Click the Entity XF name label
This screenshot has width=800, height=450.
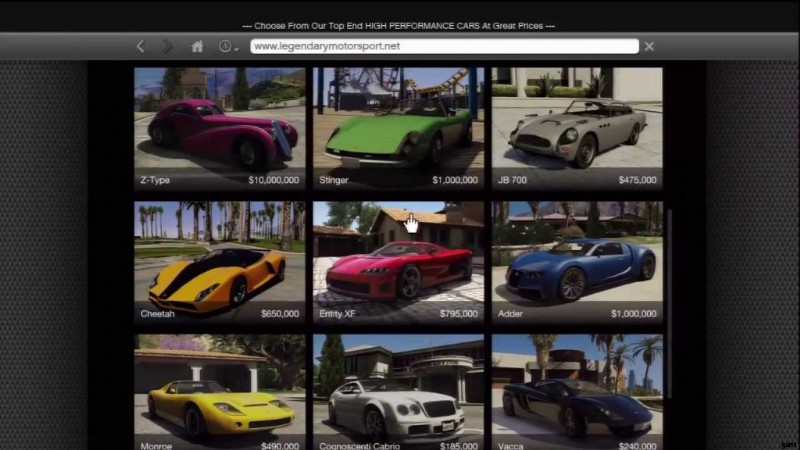pos(337,314)
